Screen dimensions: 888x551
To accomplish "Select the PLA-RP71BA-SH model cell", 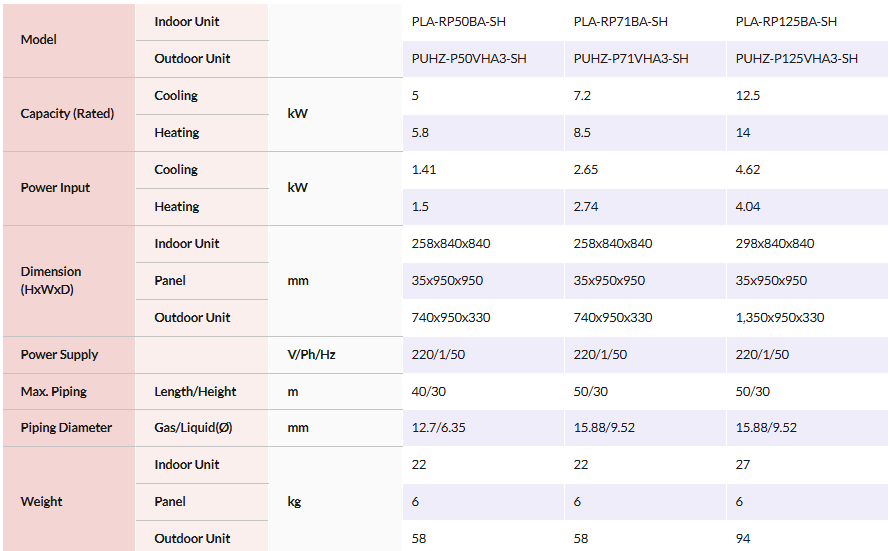I will [x=620, y=22].
